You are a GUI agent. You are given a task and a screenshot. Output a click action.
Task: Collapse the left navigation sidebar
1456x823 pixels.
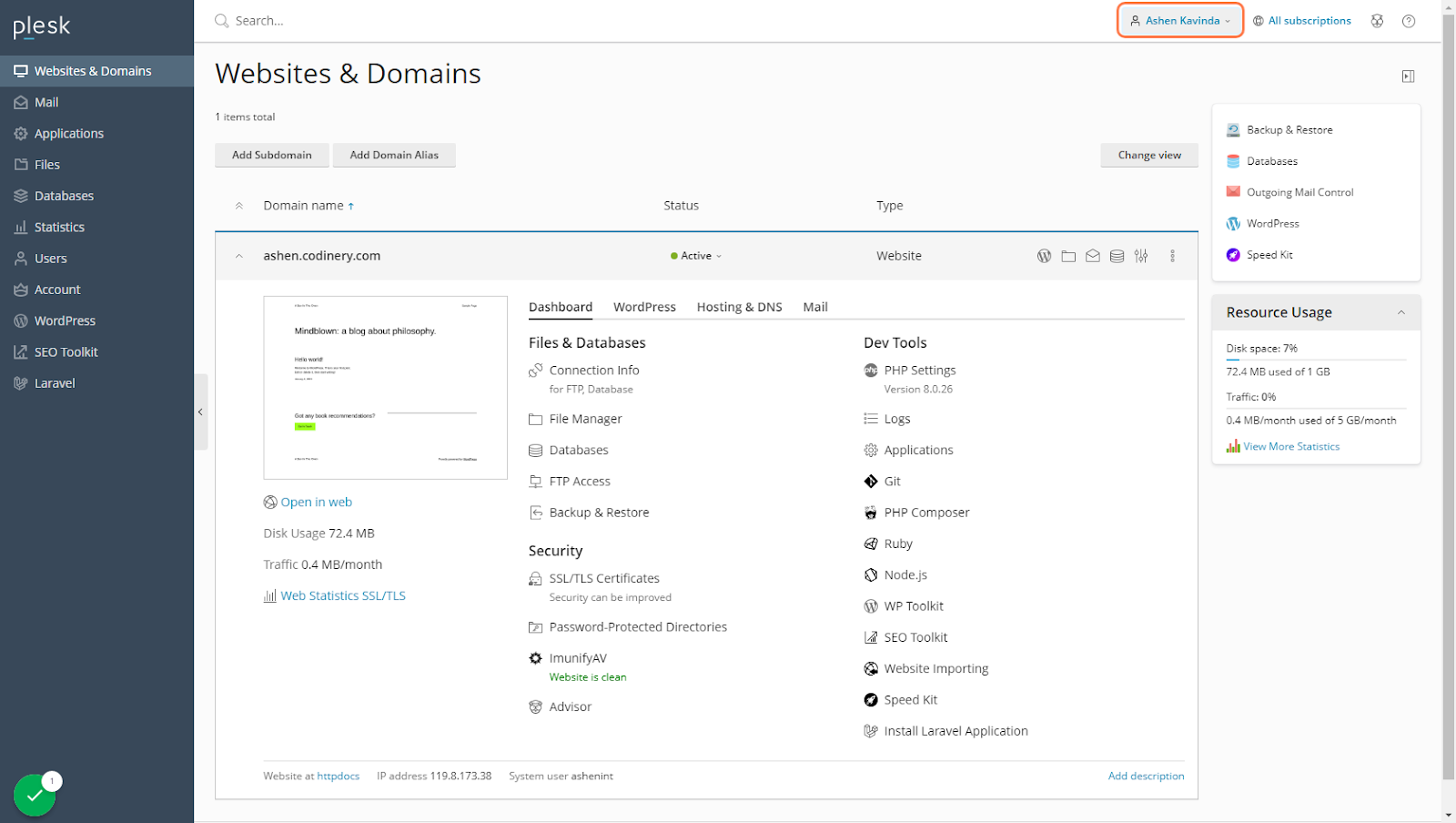(x=200, y=412)
